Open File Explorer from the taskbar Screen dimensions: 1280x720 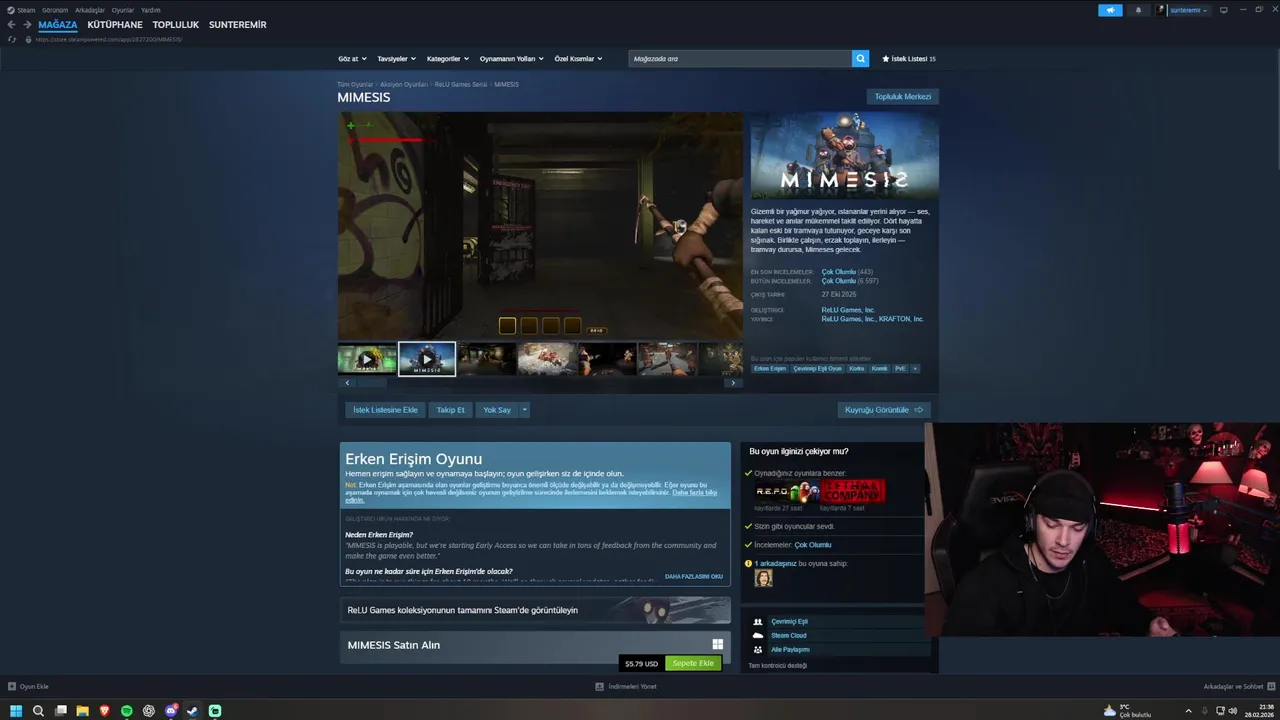[82, 711]
